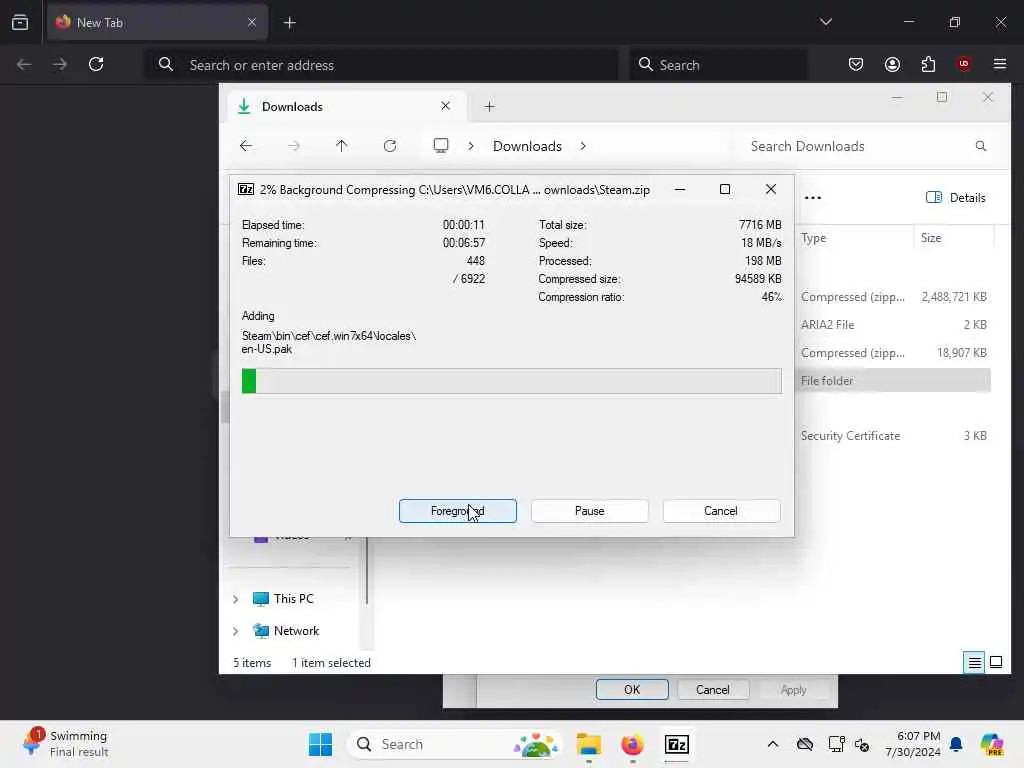Open the notification bell
The width and height of the screenshot is (1024, 768).
coord(956,744)
